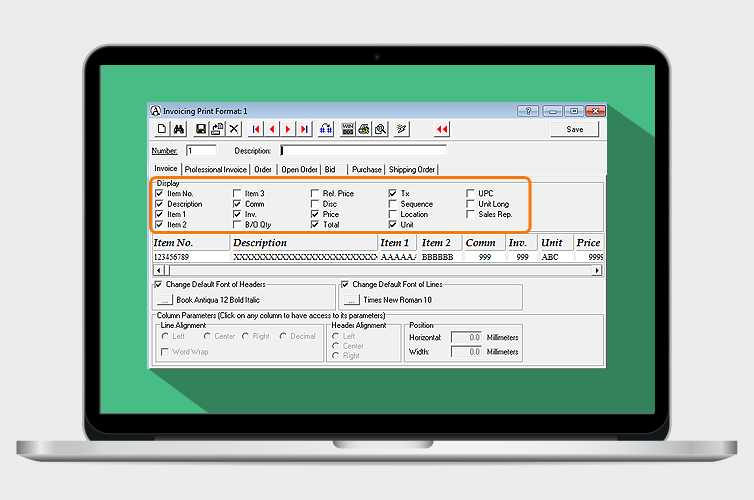The width and height of the screenshot is (754, 500).
Task: Enable the Disc checkbox
Action: pyautogui.click(x=315, y=204)
